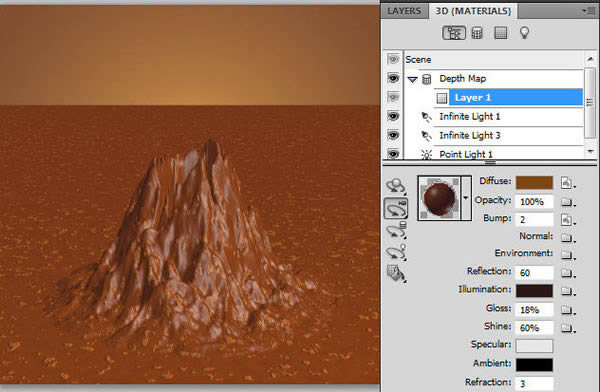Viewport: 600px width, 392px height.
Task: Switch to the LAYERS tab
Action: tap(404, 11)
